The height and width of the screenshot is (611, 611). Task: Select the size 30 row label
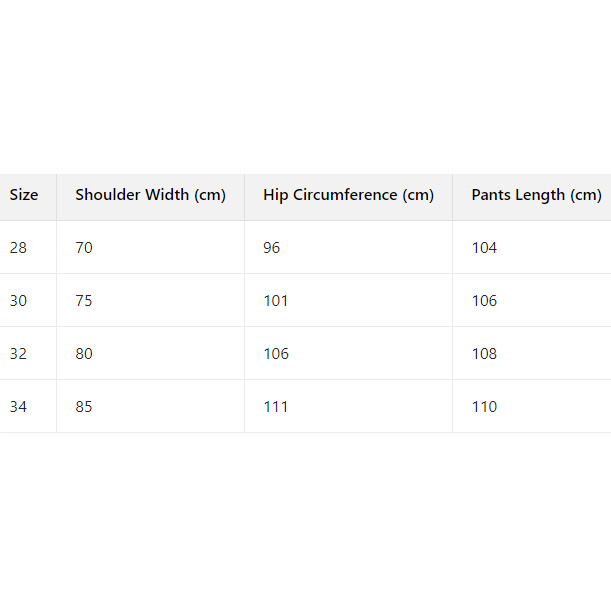(19, 301)
